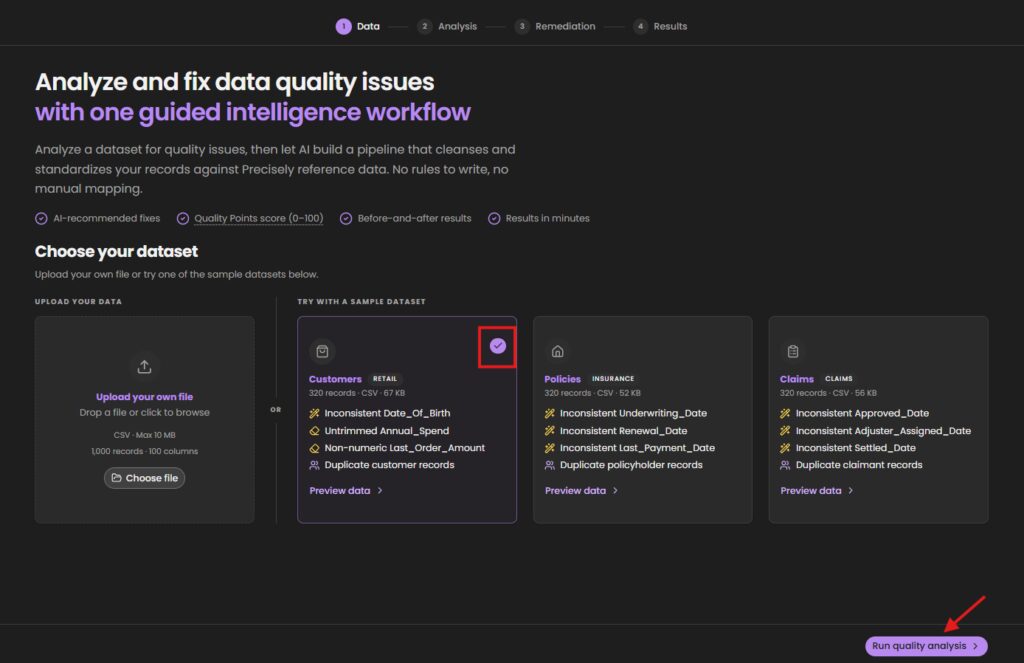Click 'Inconsistent Settled_Date' text
Screen dimensions: 1024x663
(x=856, y=448)
